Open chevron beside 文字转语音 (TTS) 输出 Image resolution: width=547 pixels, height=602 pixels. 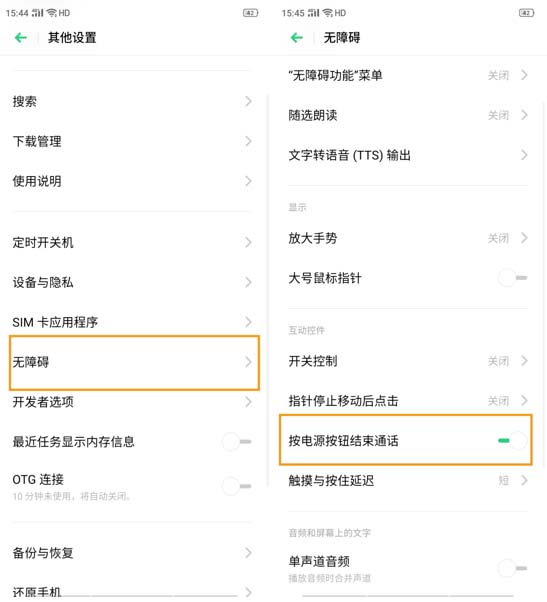(524, 155)
